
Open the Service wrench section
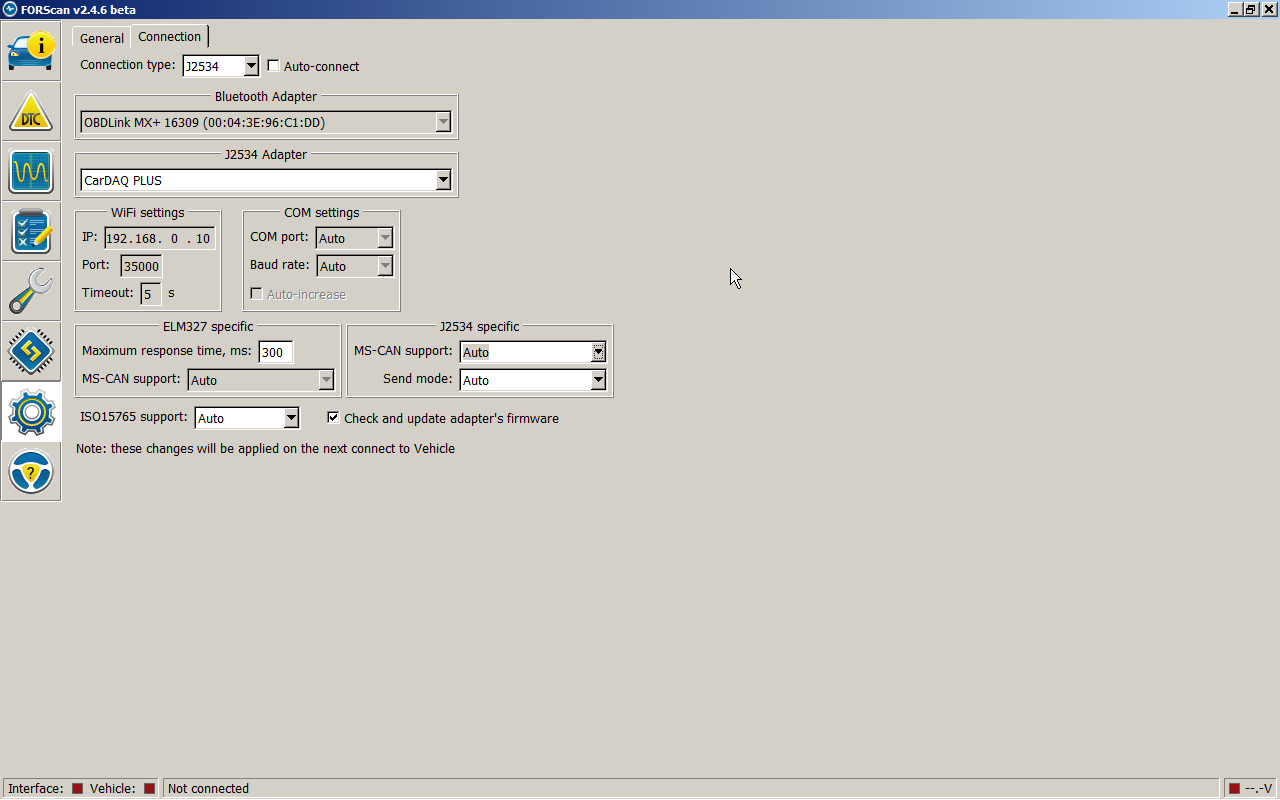tap(31, 291)
